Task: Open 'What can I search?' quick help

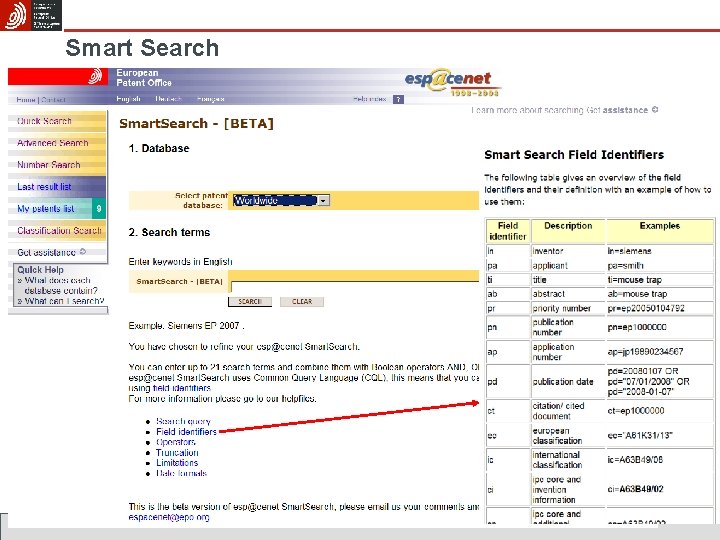Action: (x=64, y=301)
